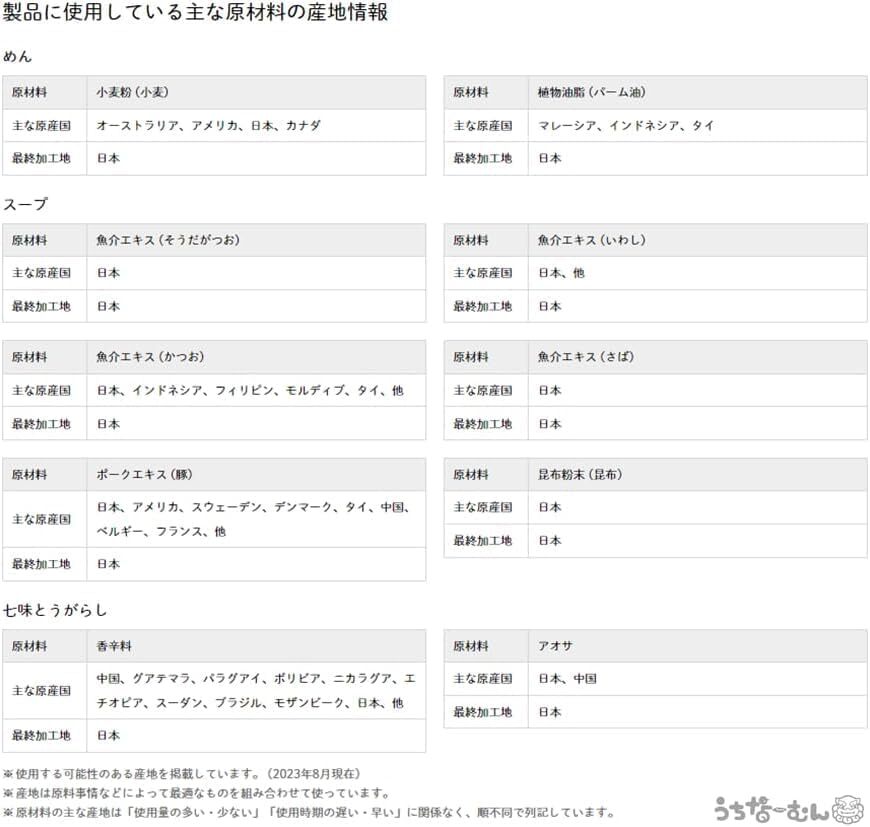Click origin list マレーシア、インドネシア、タイ
This screenshot has height=827, width=870.
click(626, 125)
